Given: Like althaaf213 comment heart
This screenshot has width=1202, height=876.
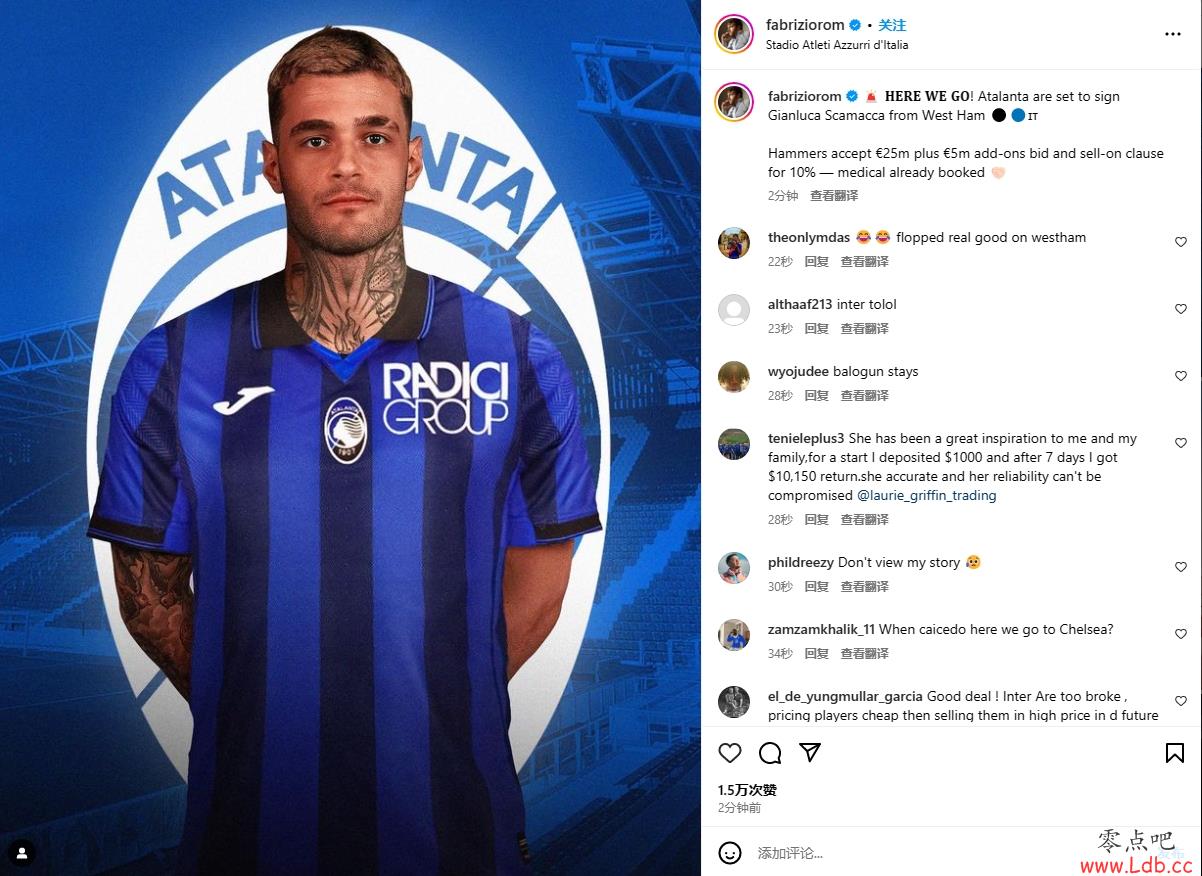Looking at the screenshot, I should (1180, 309).
